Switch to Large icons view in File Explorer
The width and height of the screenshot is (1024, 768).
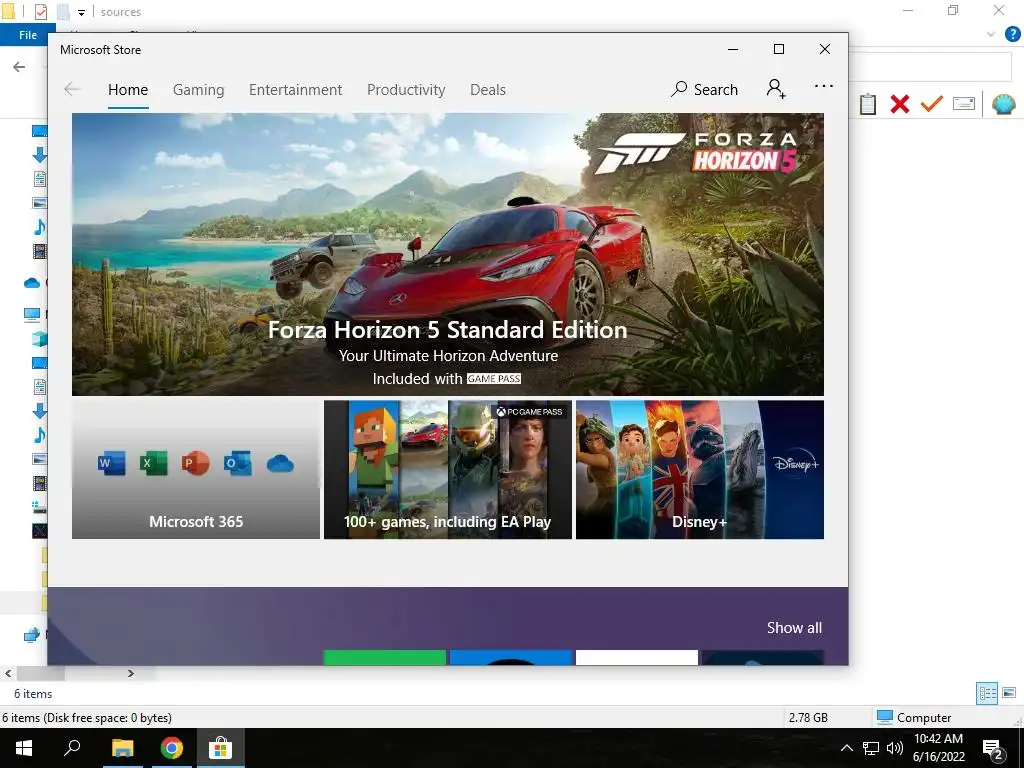1009,693
